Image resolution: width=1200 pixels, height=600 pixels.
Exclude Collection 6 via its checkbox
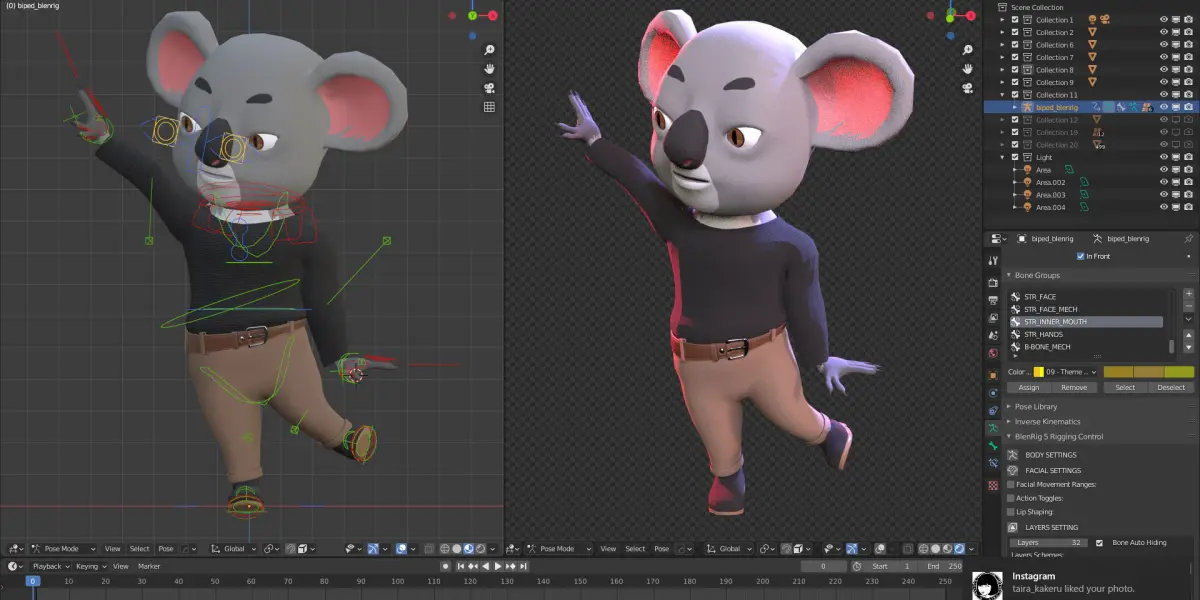click(x=1015, y=45)
